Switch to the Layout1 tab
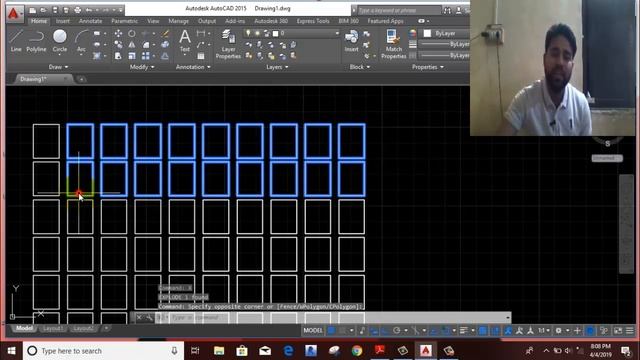 pyautogui.click(x=53, y=328)
